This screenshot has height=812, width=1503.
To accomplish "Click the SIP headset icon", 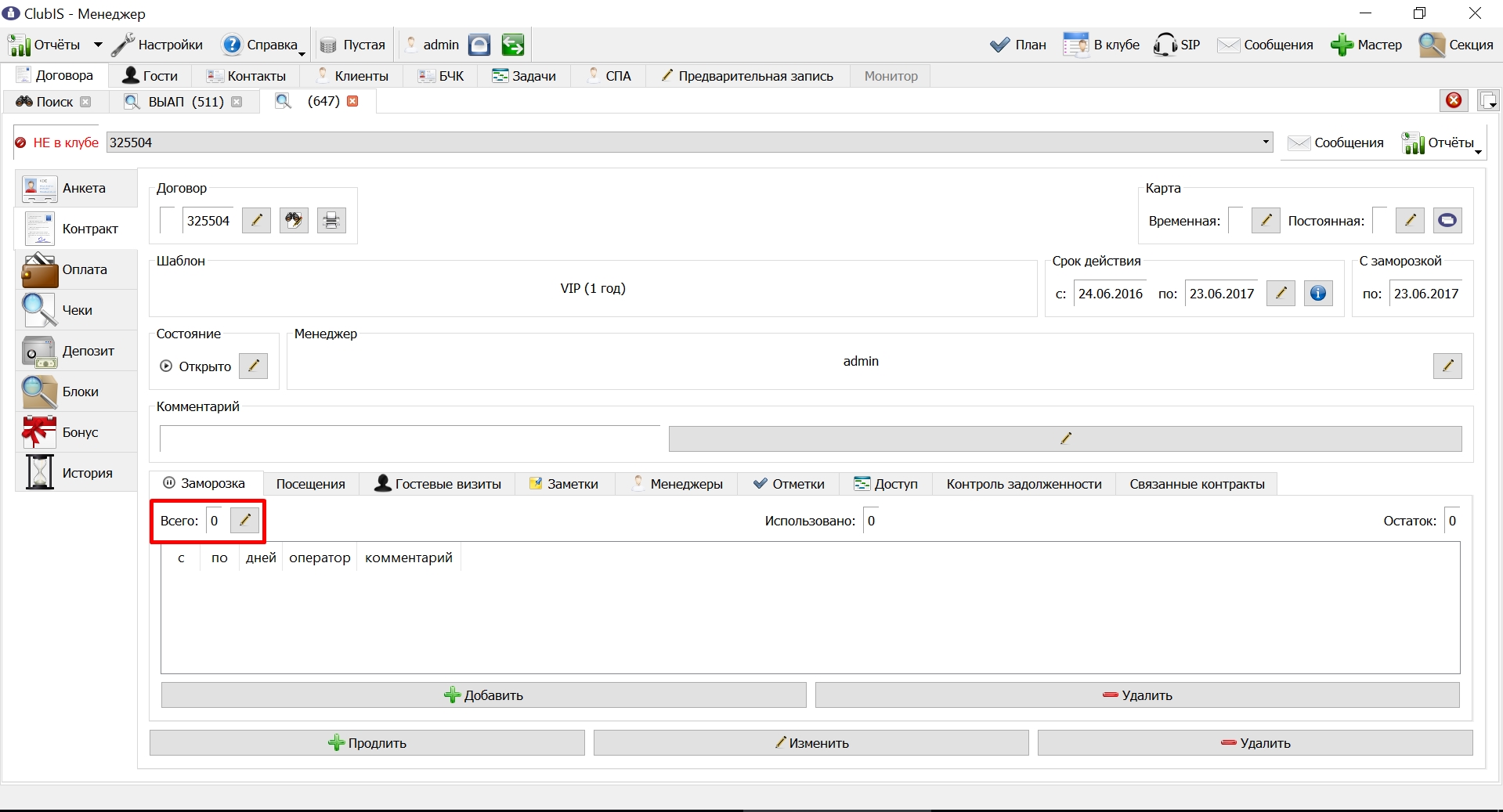I will 1176,45.
